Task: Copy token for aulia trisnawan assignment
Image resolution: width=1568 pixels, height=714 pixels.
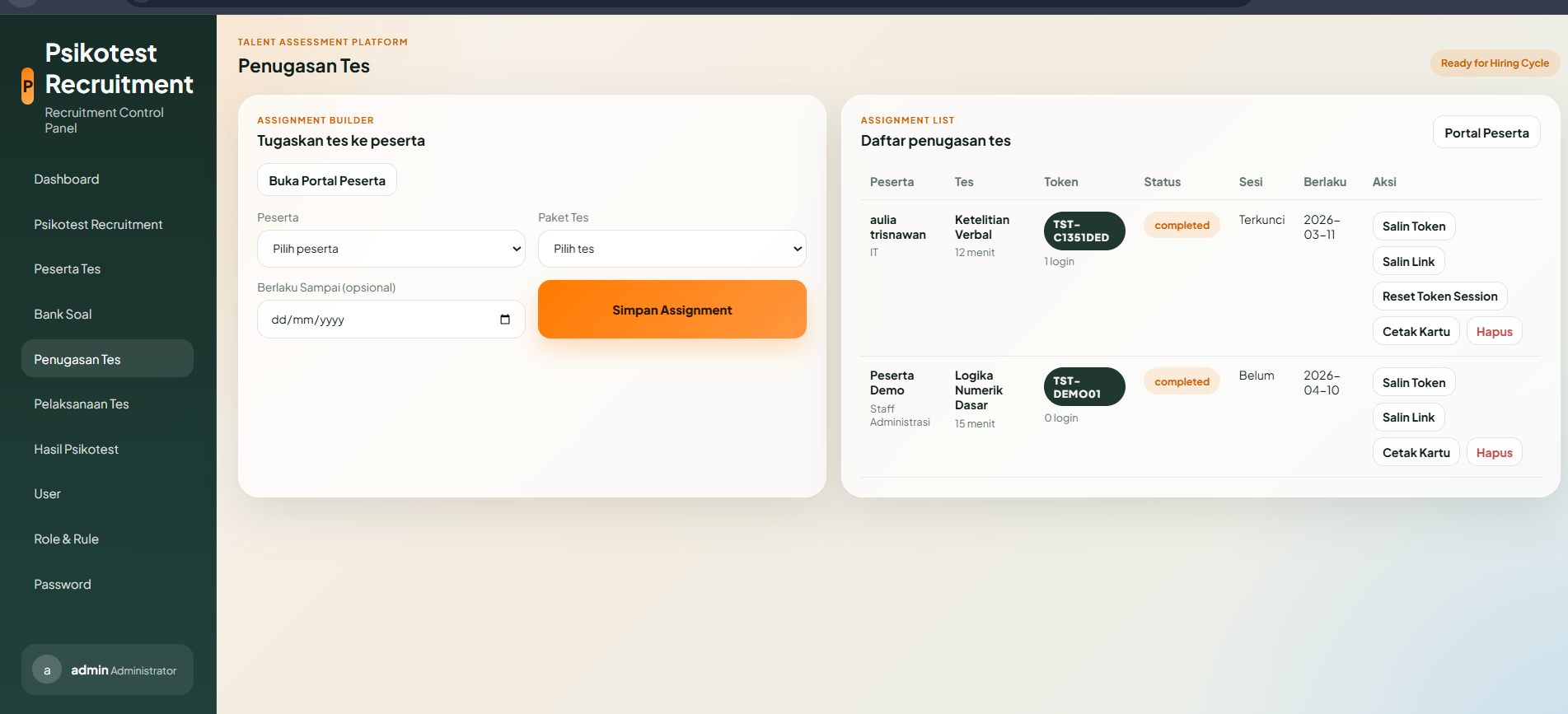Action: point(1413,226)
